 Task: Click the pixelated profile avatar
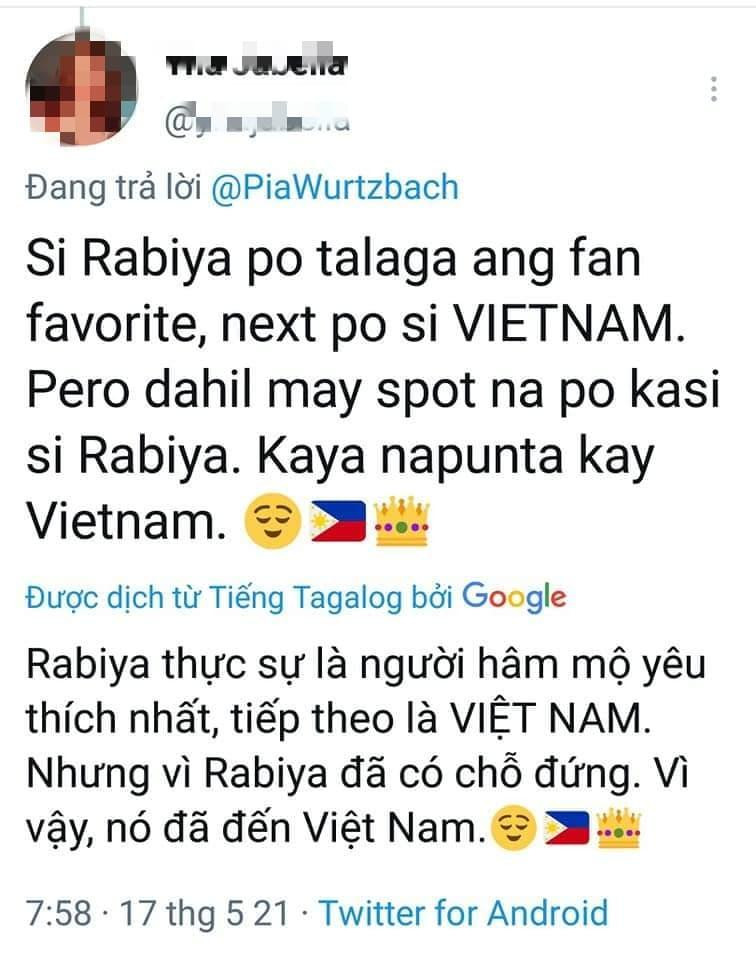click(x=81, y=89)
